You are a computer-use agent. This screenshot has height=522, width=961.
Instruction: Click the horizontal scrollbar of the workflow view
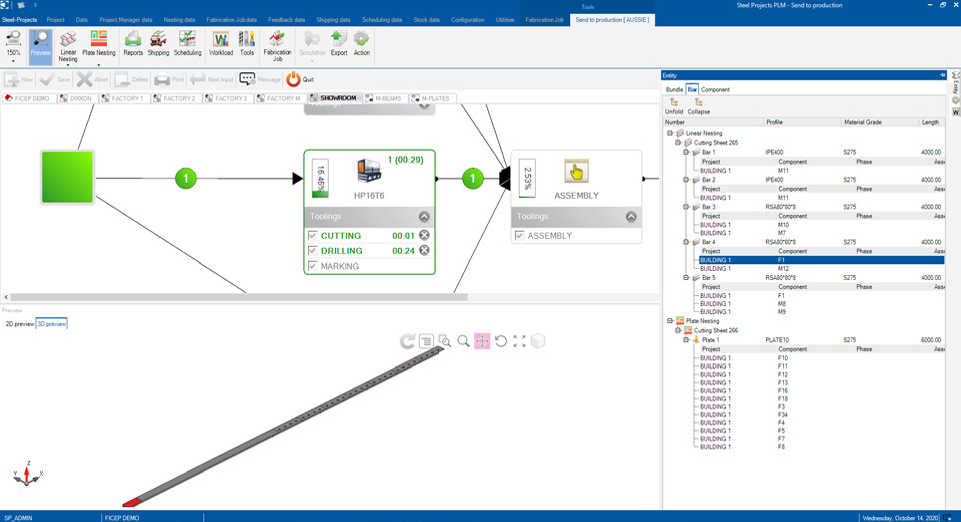[239, 297]
